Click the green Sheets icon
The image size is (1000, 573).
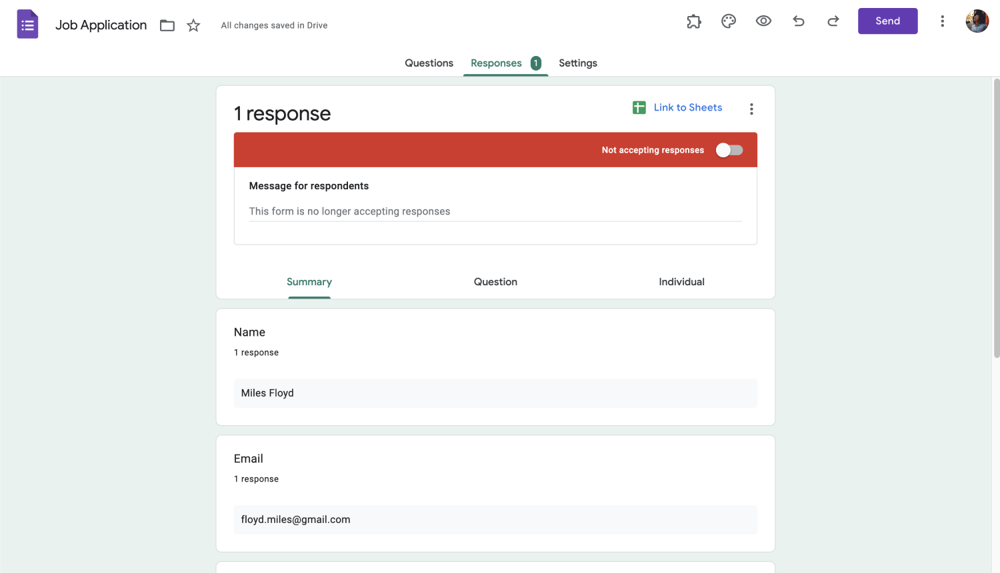click(639, 108)
